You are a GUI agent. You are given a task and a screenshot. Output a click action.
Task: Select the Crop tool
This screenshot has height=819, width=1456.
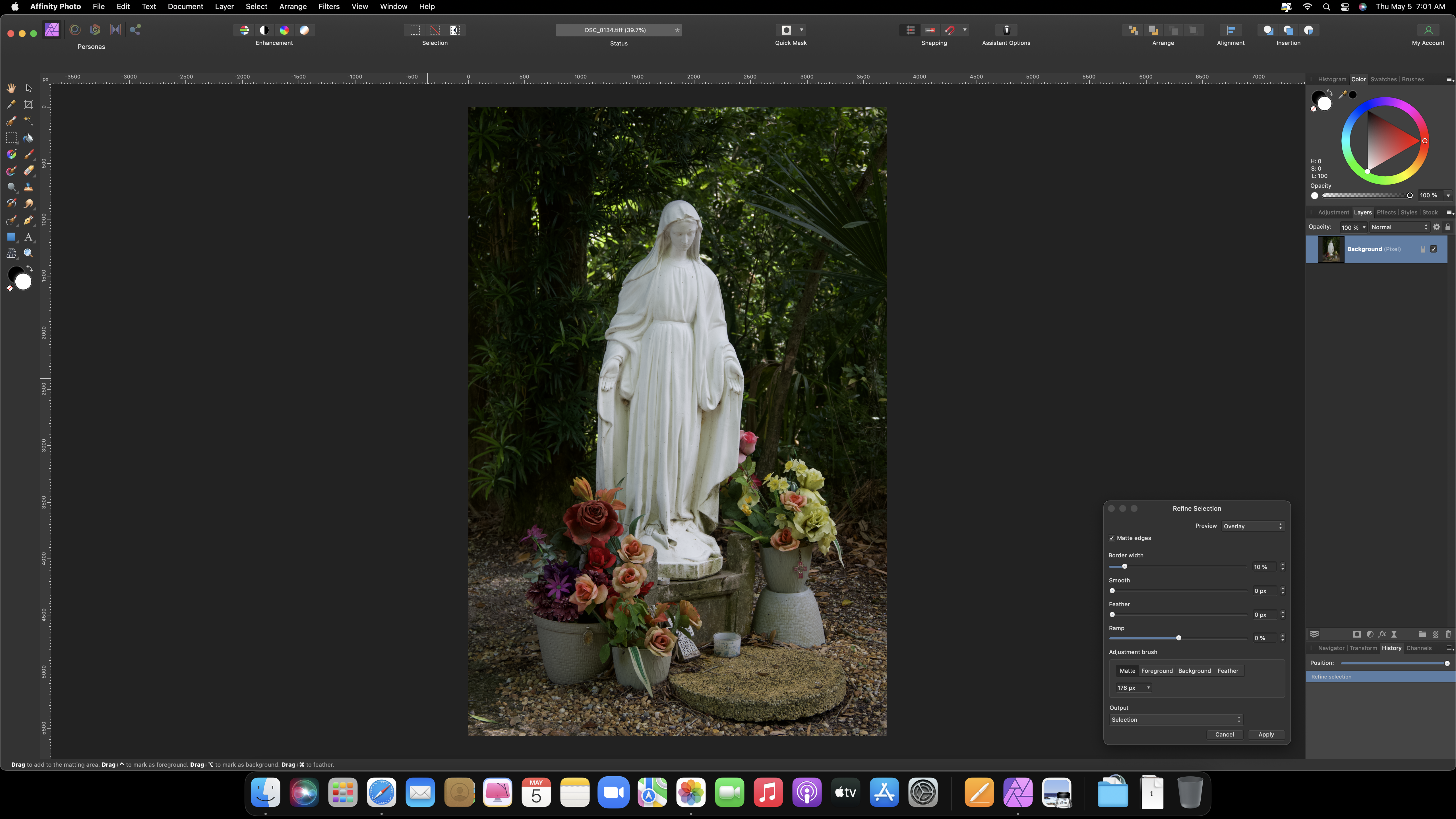pyautogui.click(x=28, y=105)
